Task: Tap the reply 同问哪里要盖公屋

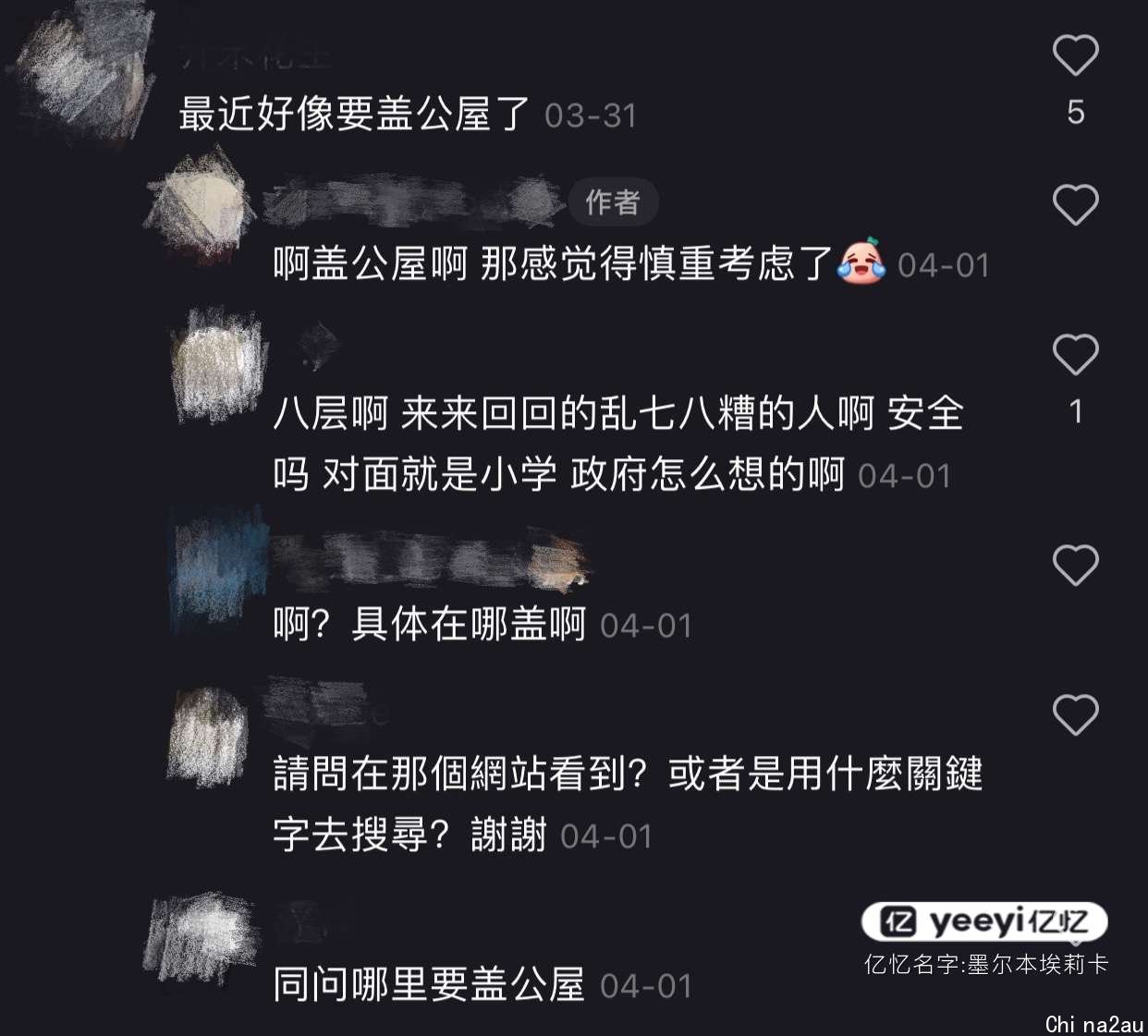Action: 429,985
